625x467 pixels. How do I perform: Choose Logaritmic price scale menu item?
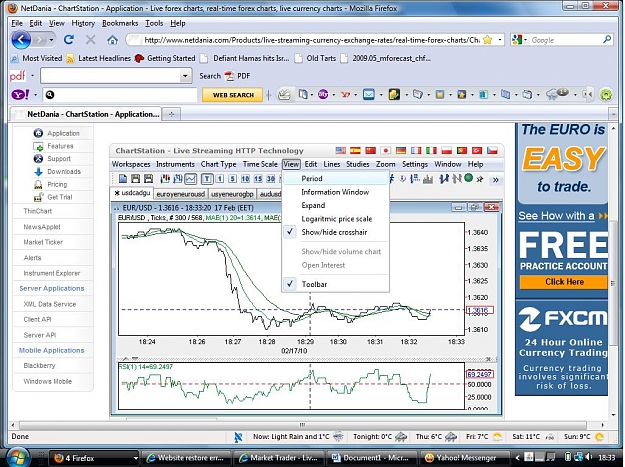[335, 219]
